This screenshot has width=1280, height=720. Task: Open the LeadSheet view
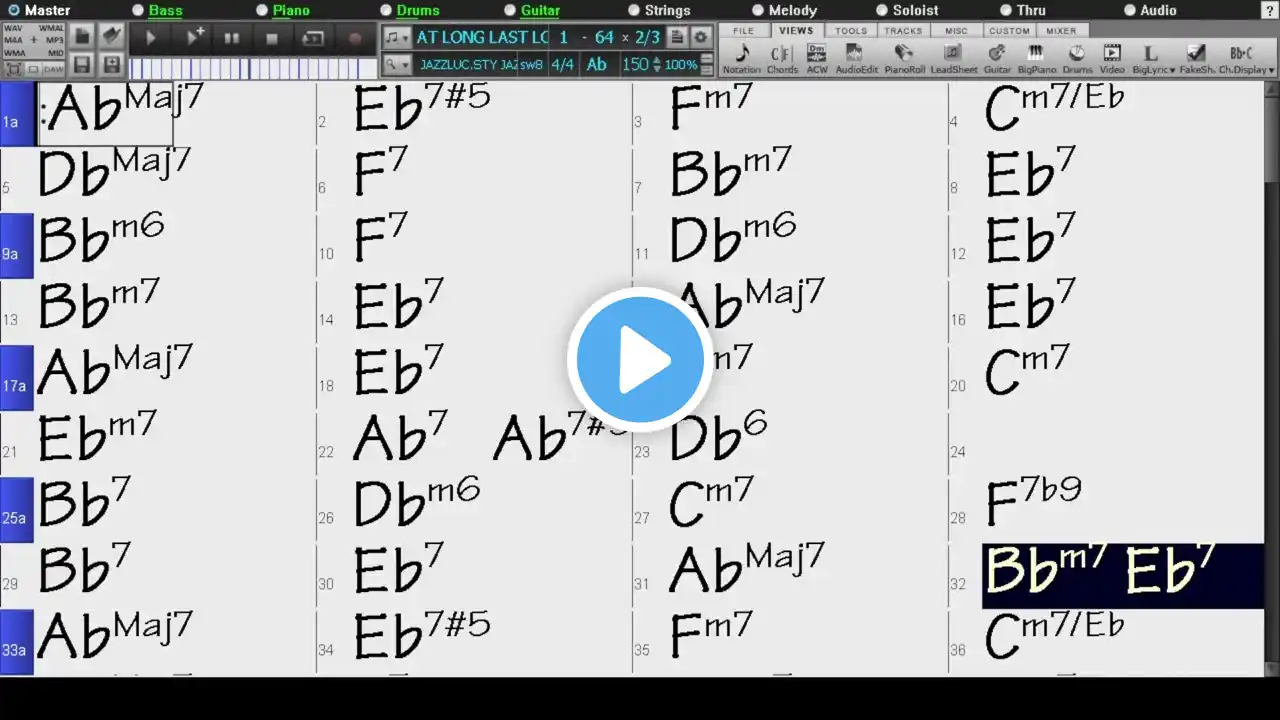click(x=954, y=59)
